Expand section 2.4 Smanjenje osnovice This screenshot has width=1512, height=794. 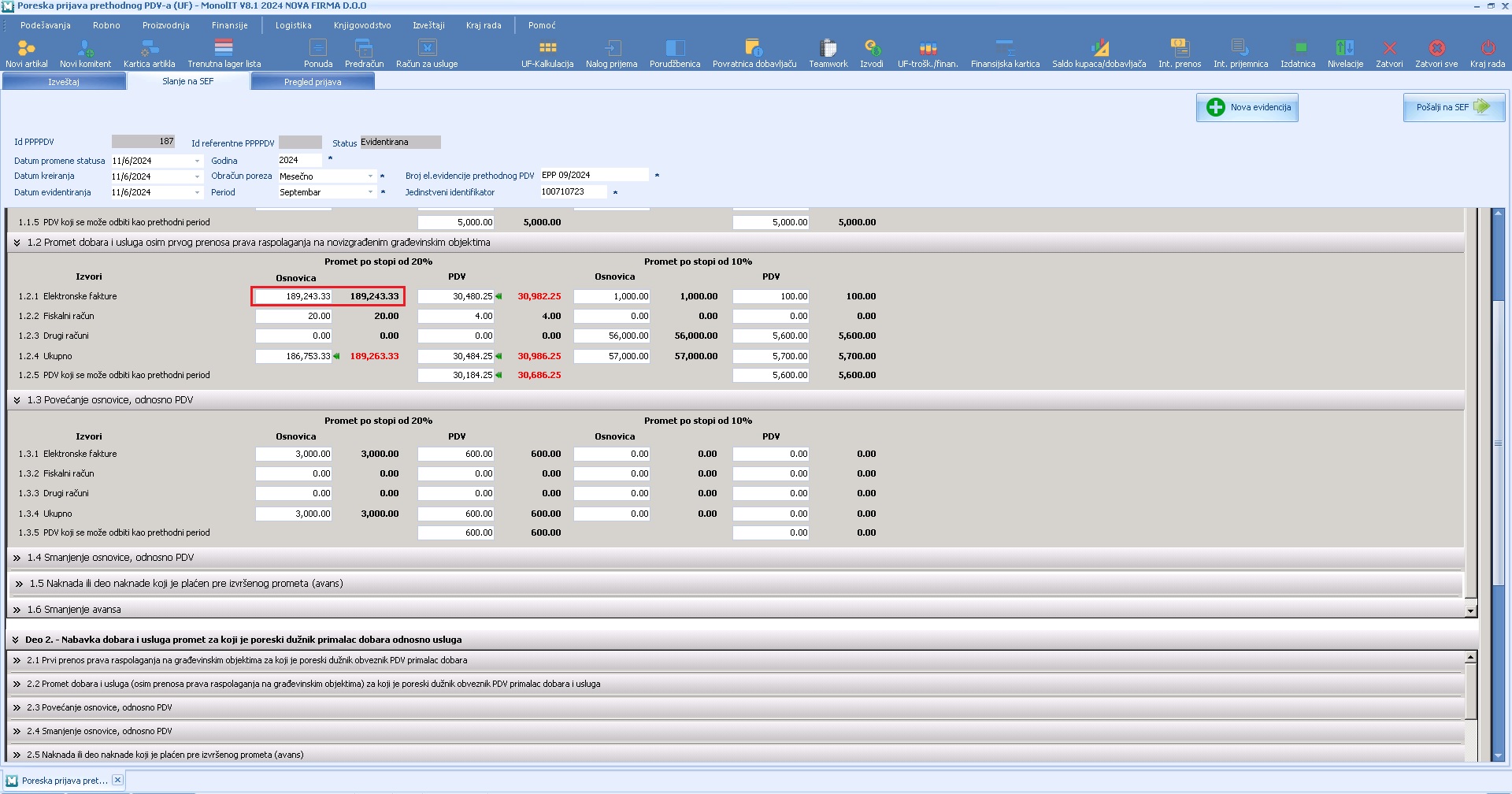[17, 731]
